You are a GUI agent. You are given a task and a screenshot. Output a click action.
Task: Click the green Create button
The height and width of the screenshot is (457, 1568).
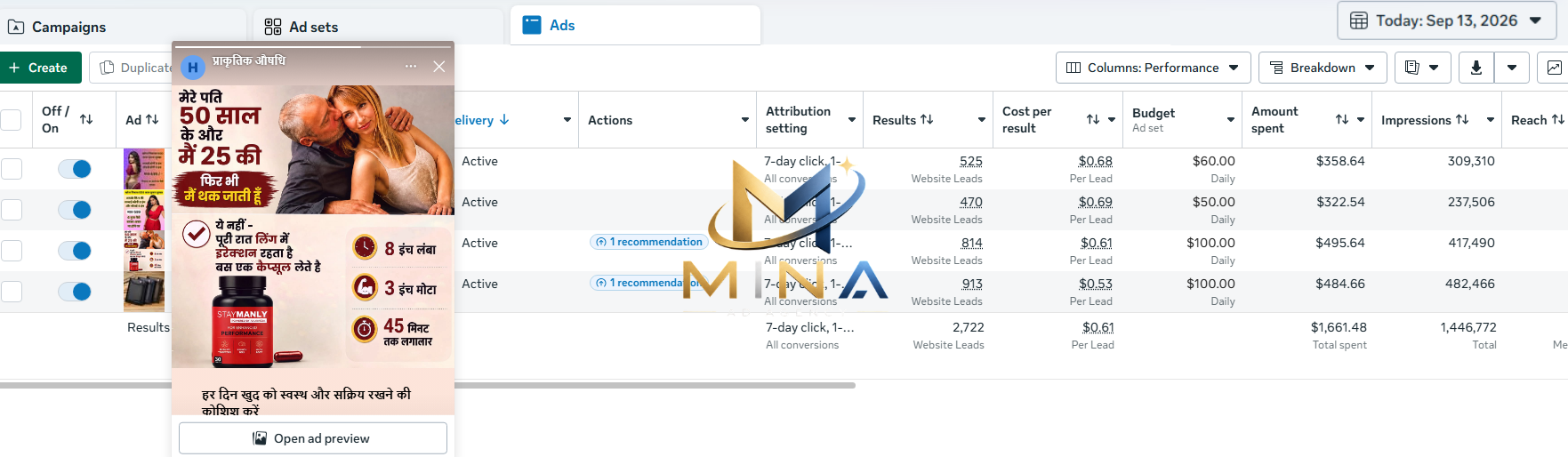tap(40, 68)
